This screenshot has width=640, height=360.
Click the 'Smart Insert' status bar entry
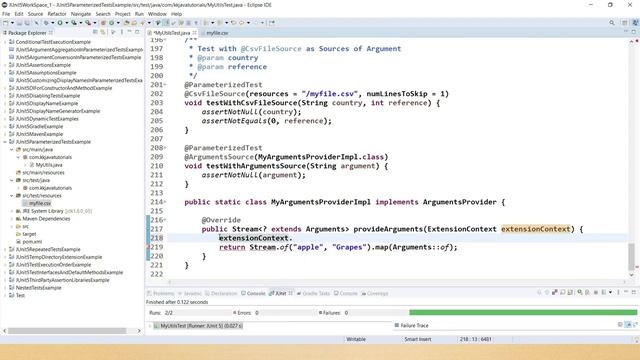click(x=418, y=339)
